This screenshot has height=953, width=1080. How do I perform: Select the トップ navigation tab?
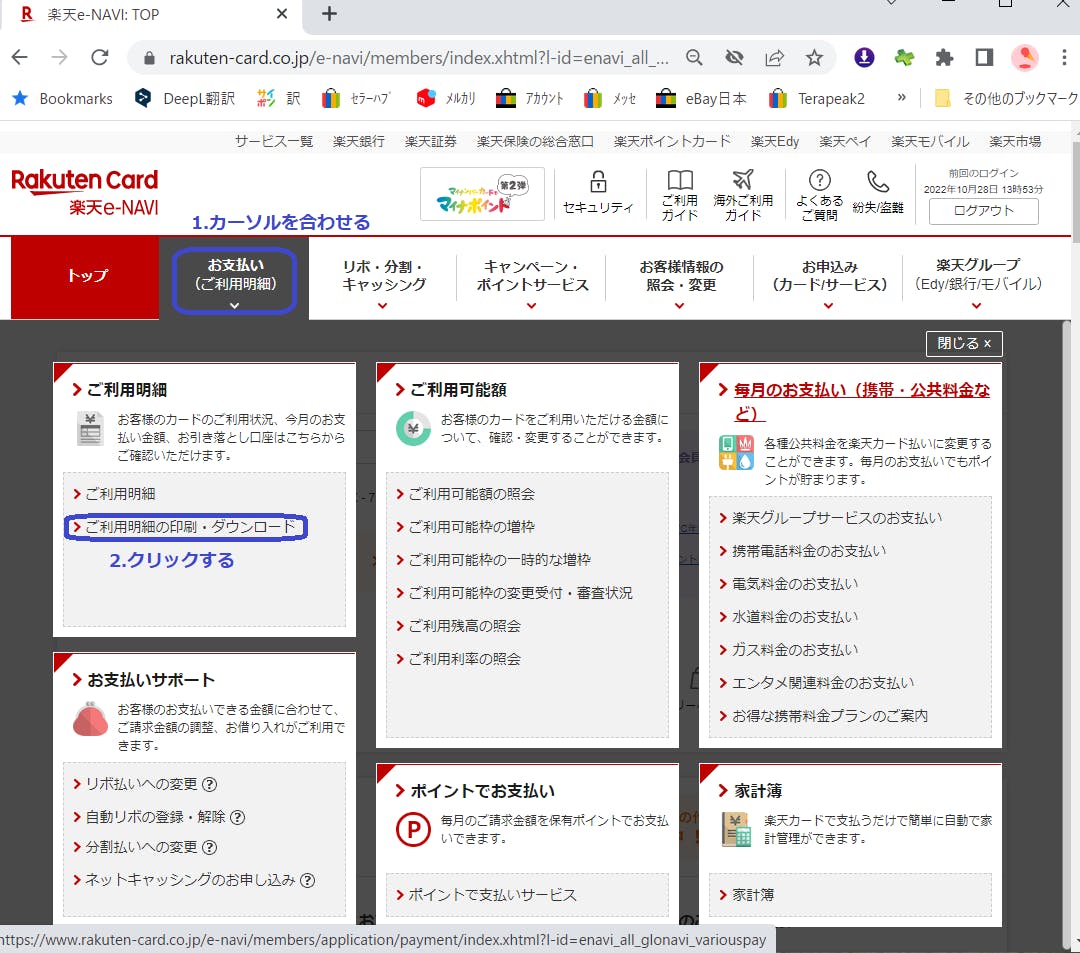85,277
